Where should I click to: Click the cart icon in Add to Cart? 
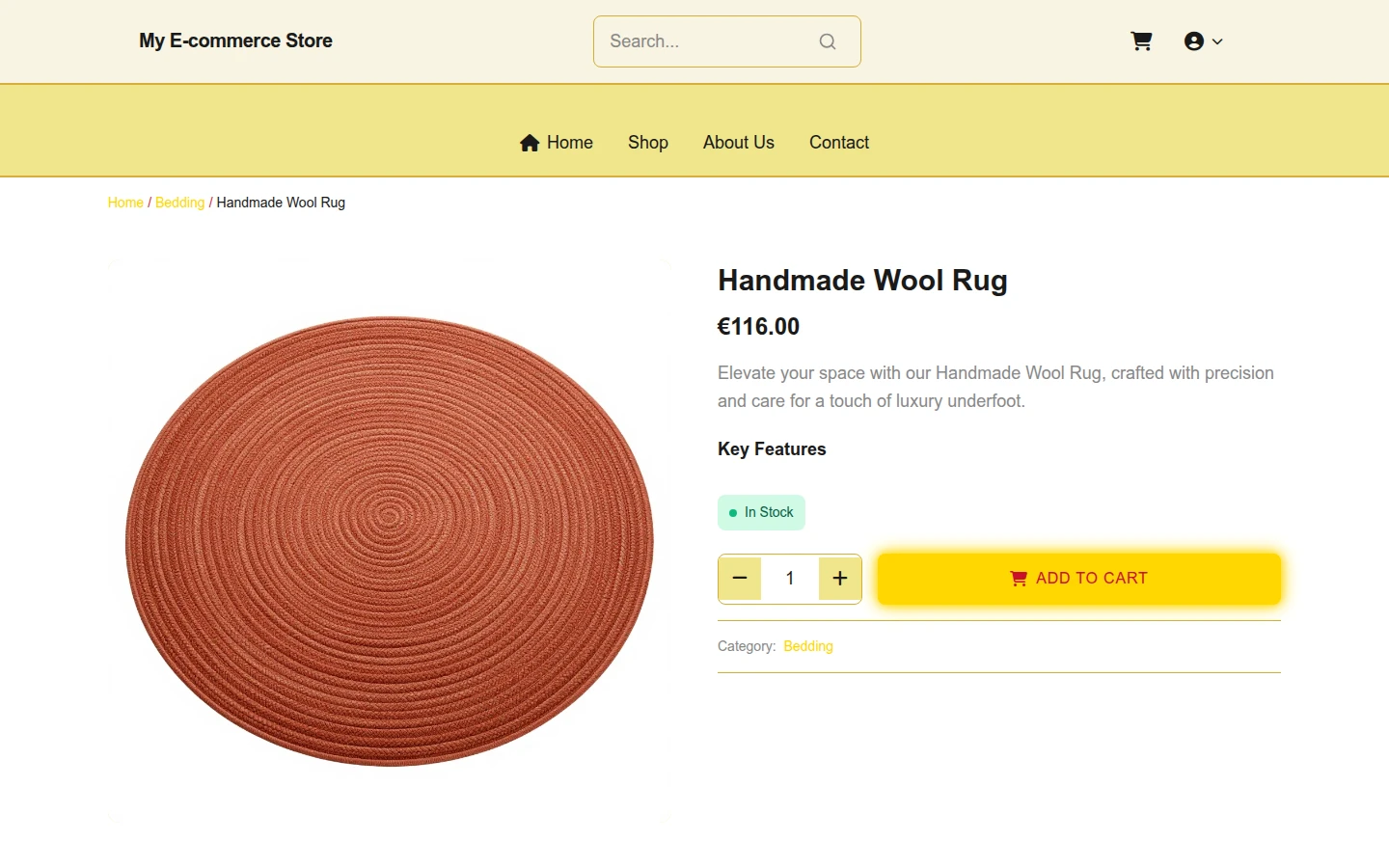(x=1019, y=579)
